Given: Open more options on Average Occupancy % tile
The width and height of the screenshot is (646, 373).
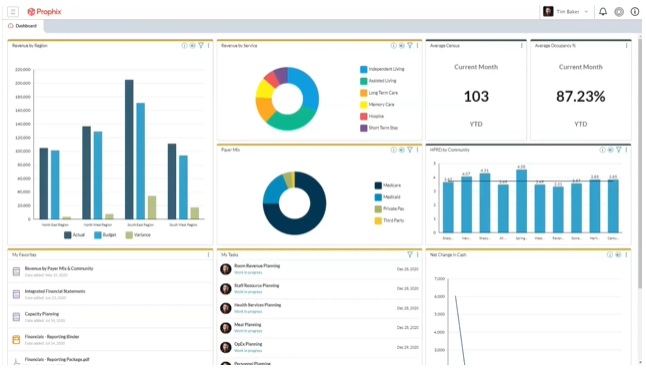Looking at the screenshot, I should click(x=626, y=46).
